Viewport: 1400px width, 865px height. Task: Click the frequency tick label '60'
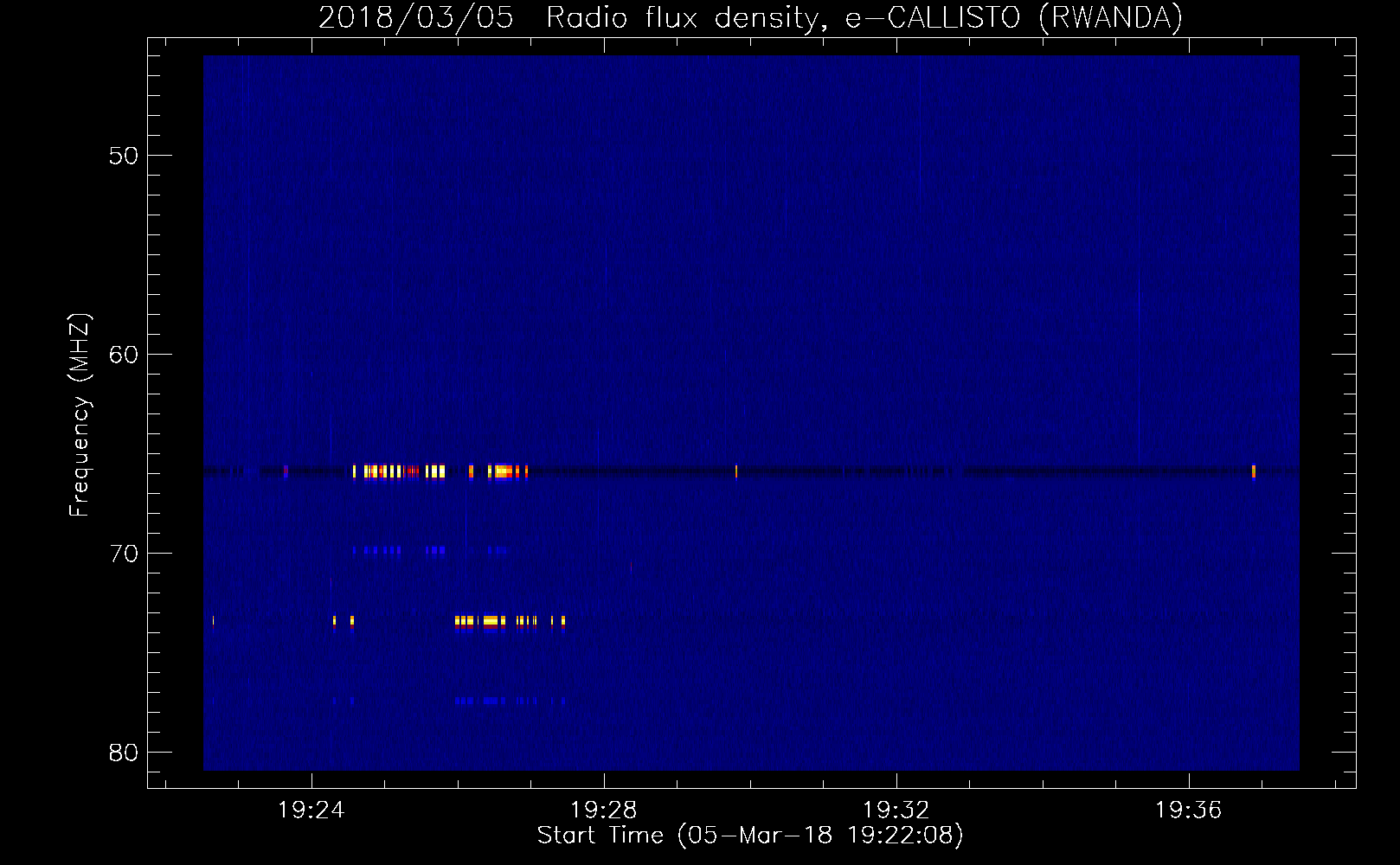coord(124,355)
